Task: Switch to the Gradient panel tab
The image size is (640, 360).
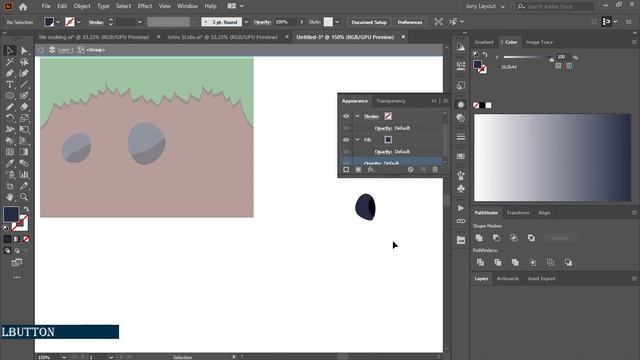Action: pyautogui.click(x=484, y=42)
